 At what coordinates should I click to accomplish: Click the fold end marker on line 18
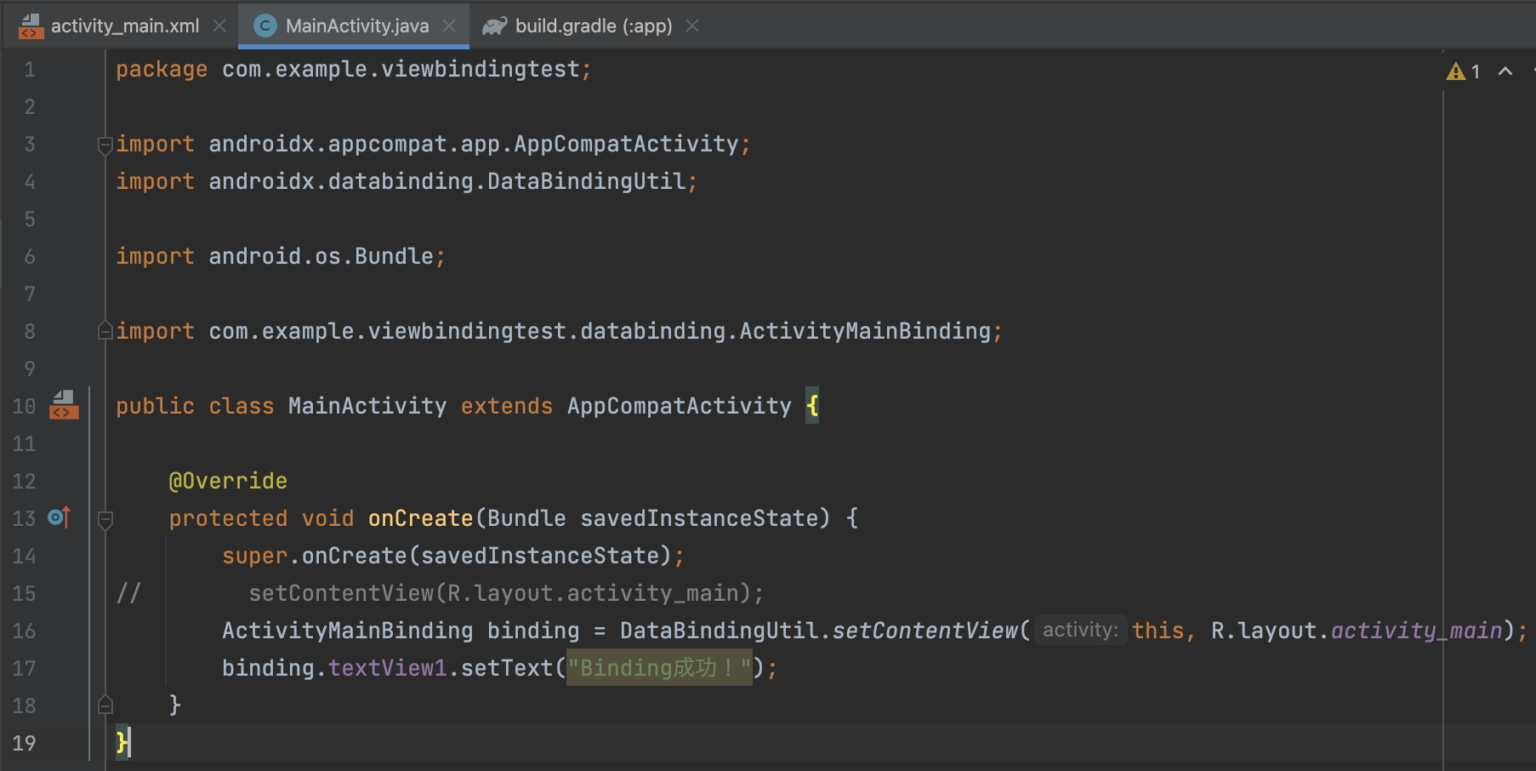tap(105, 705)
